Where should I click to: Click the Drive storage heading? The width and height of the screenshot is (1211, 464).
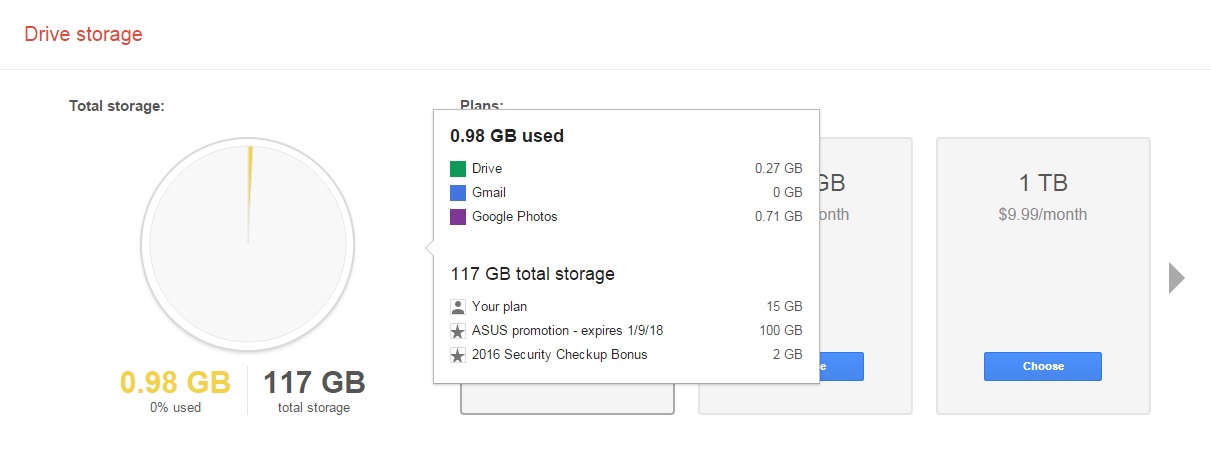(x=84, y=34)
